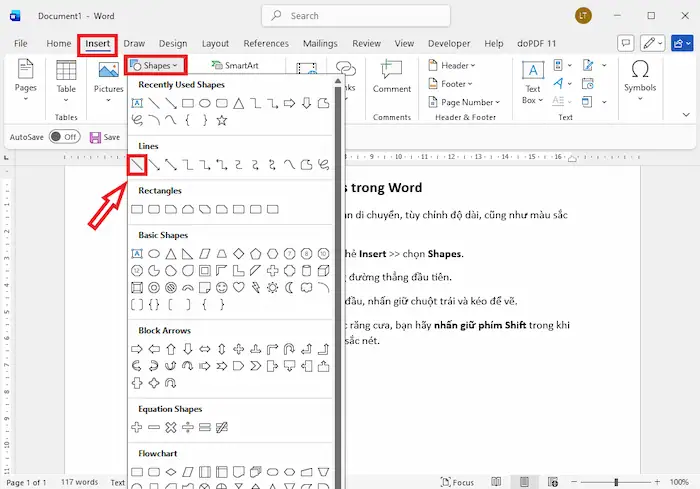Open the Layout tab

(x=215, y=44)
